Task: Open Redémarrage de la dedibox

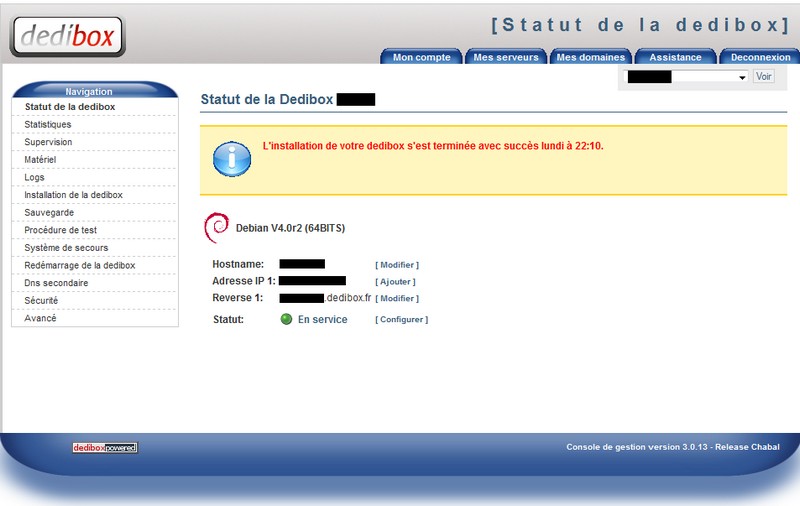Action: [80, 265]
